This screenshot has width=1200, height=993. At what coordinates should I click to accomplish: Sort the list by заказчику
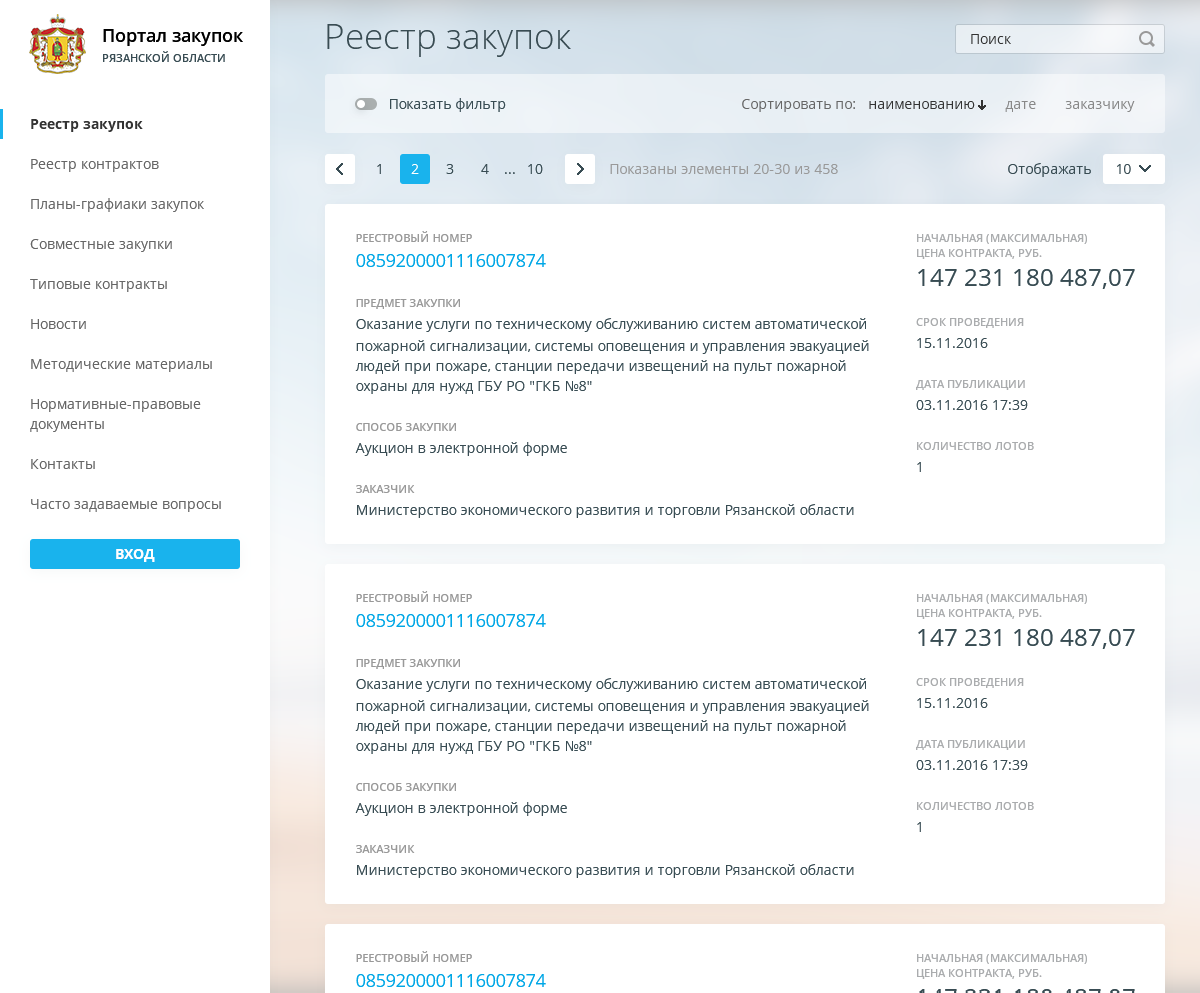tap(1099, 104)
